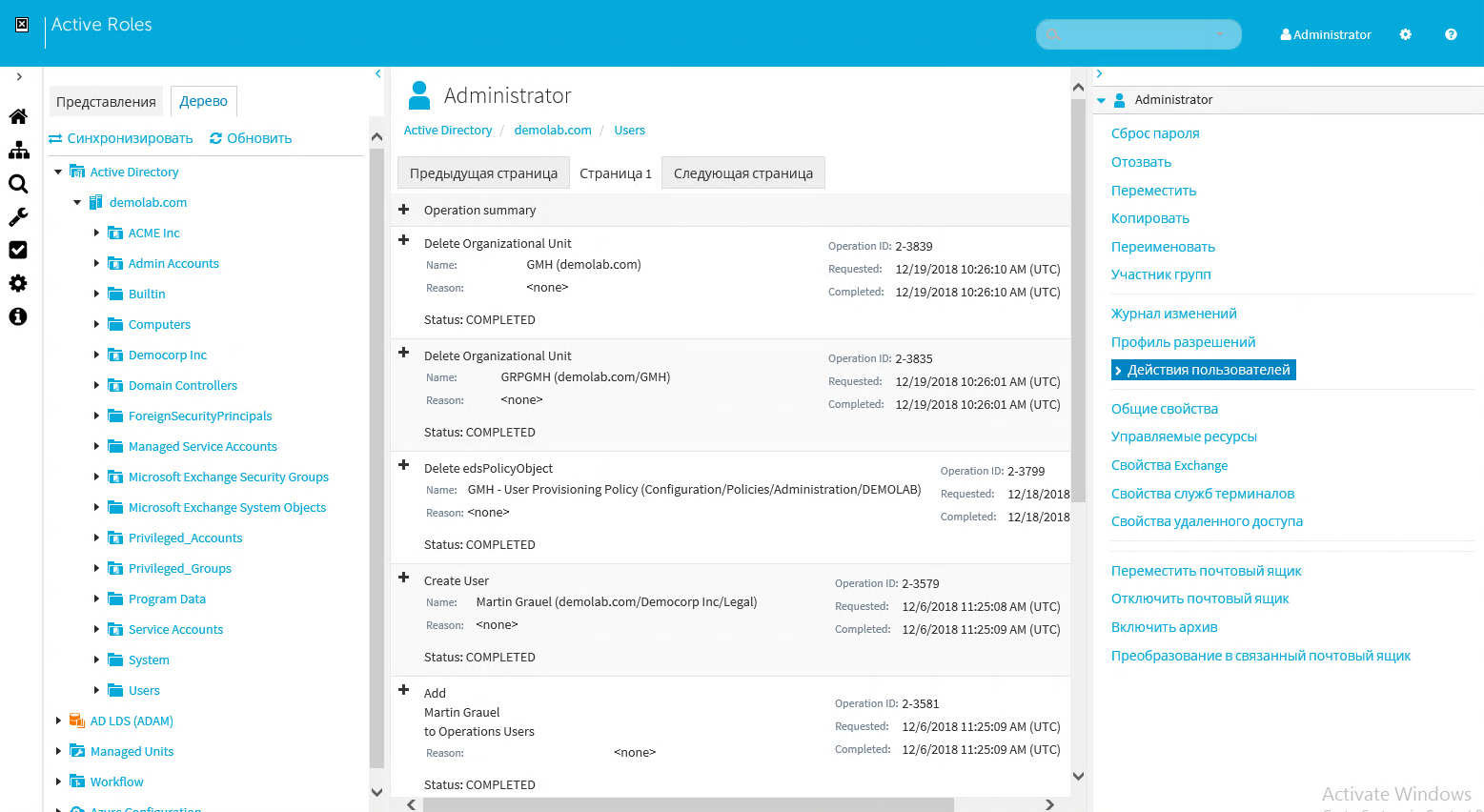Expand the GMH Delete Organizational Unit entry
This screenshot has width=1484, height=812.
click(403, 240)
